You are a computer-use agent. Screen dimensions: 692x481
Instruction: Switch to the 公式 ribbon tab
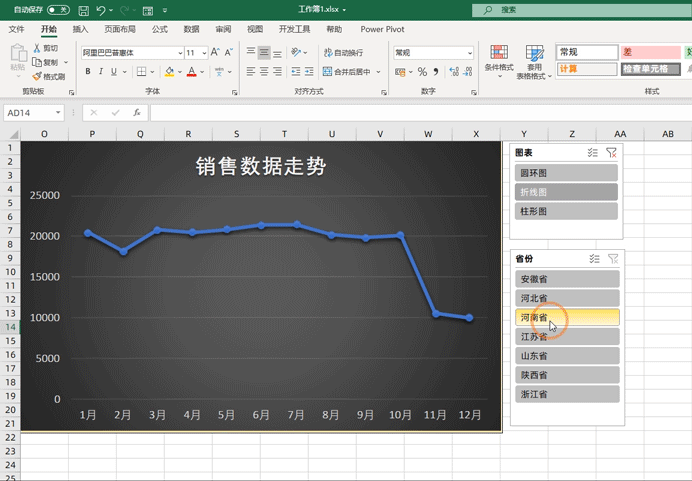pyautogui.click(x=160, y=29)
